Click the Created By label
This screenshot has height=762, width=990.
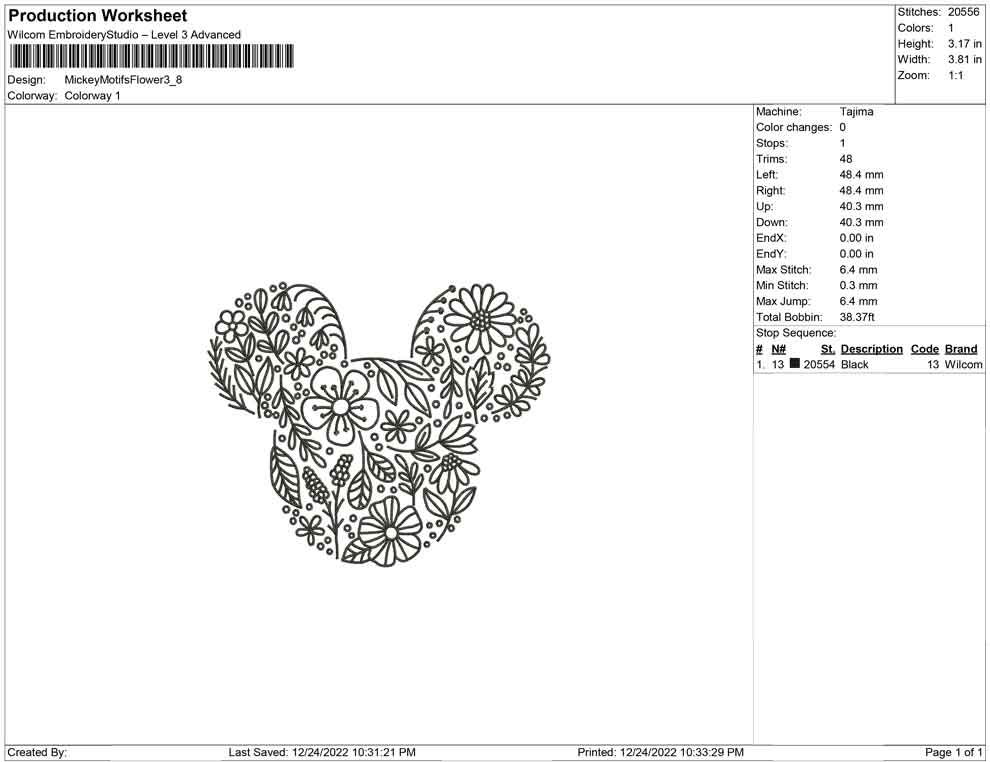(x=37, y=753)
